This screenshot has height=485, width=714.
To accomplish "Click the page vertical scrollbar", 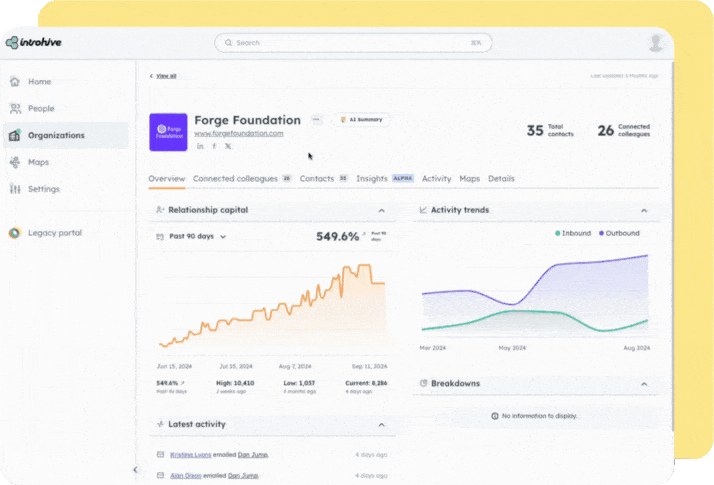I will coord(672,246).
